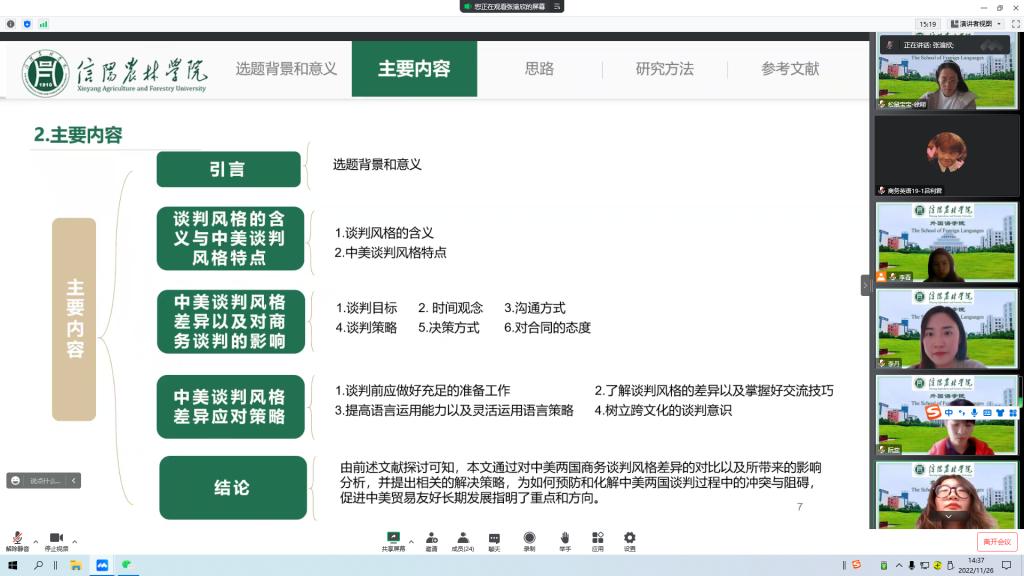Open the 演讲者视图 view layout dropdown
This screenshot has width=1024, height=576.
tap(977, 23)
